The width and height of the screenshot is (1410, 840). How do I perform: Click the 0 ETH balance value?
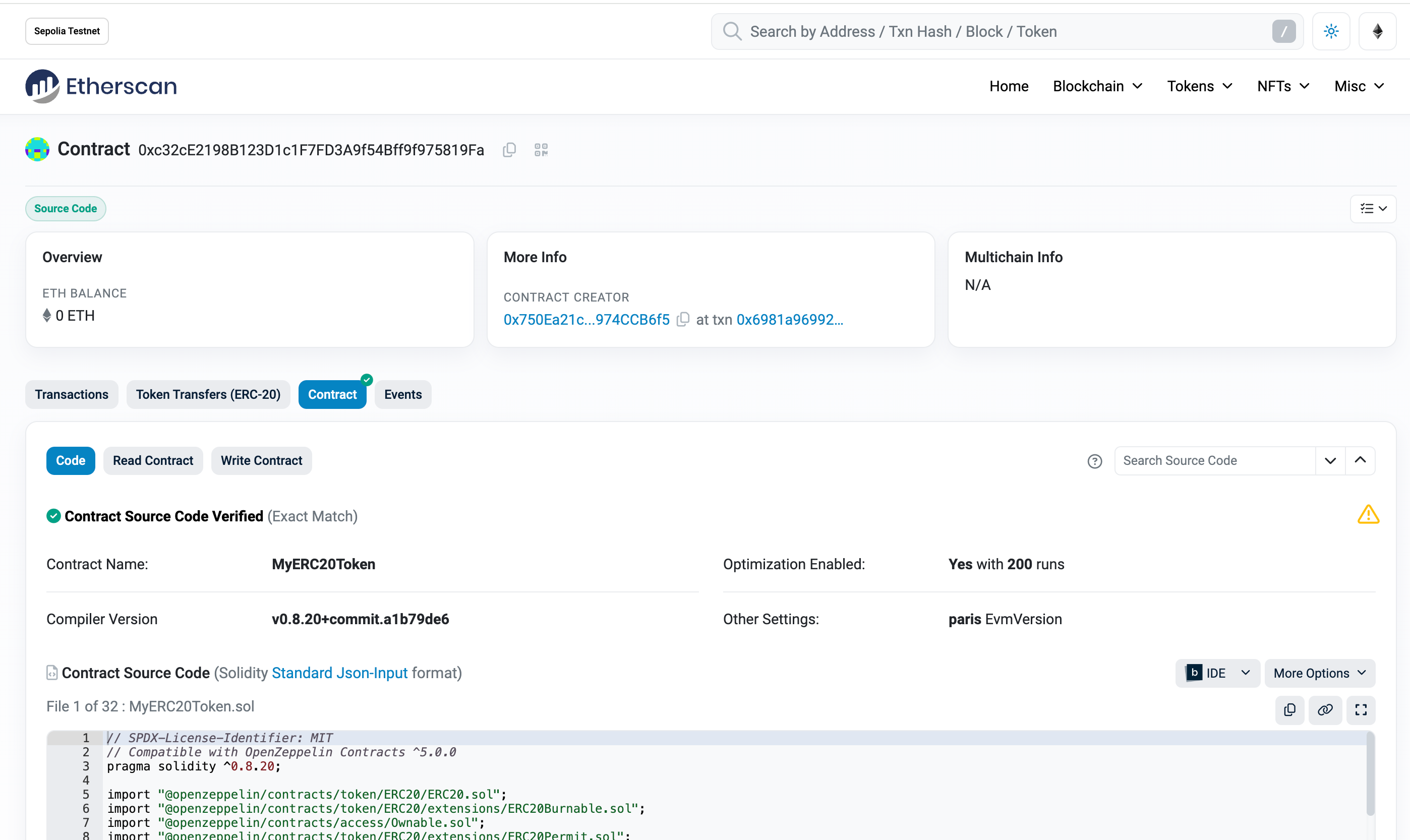(x=75, y=316)
